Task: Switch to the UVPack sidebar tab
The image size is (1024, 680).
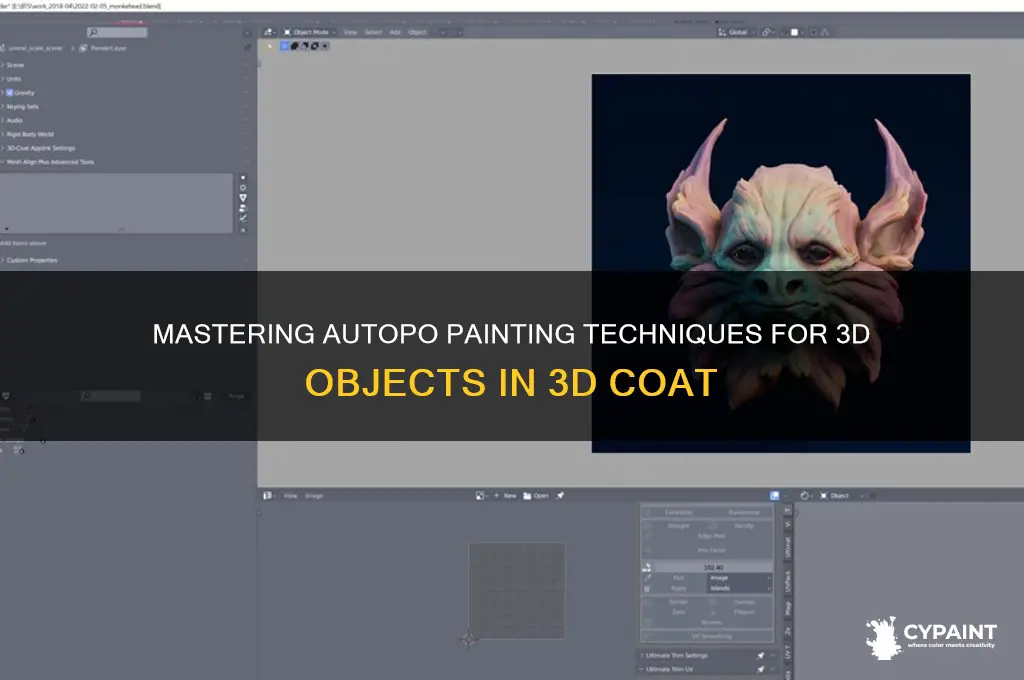Action: (x=788, y=581)
